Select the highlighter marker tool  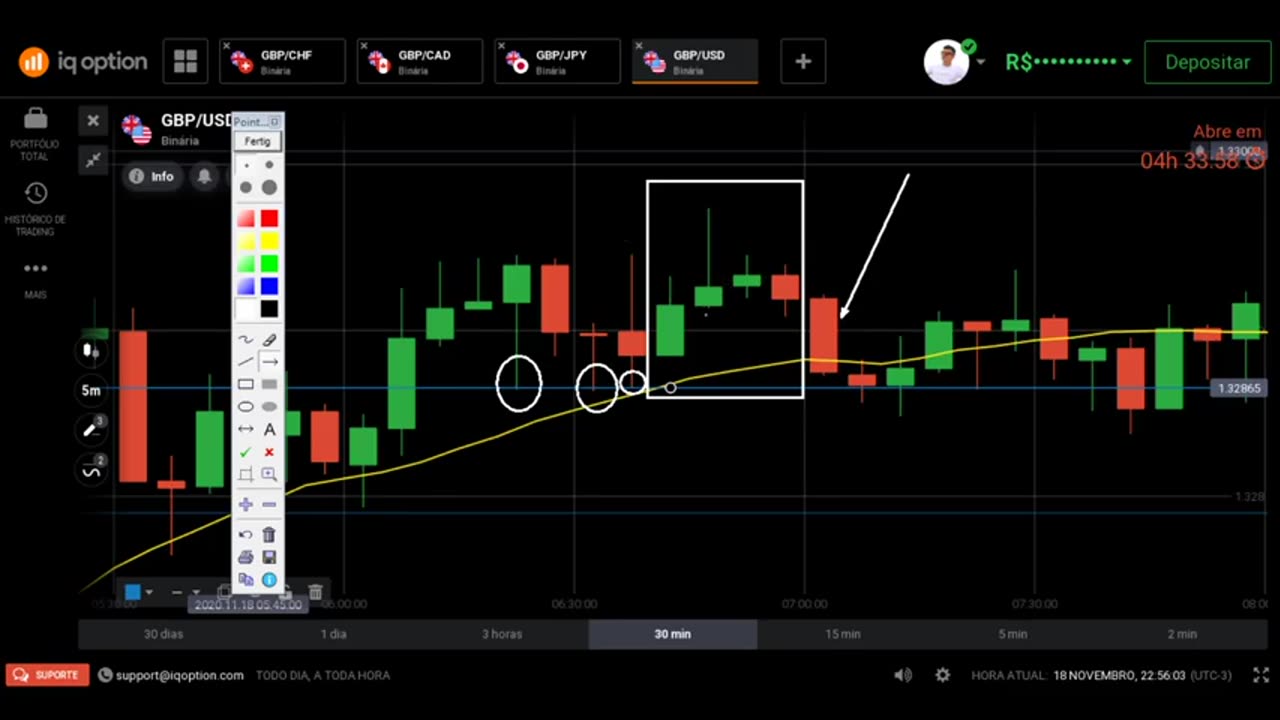click(269, 340)
